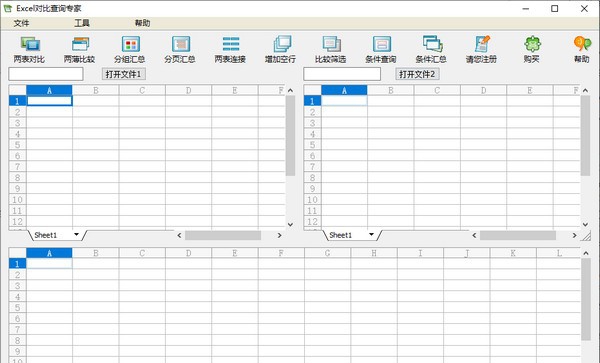Open the 文件 menu
This screenshot has width=600, height=363.
click(x=21, y=23)
